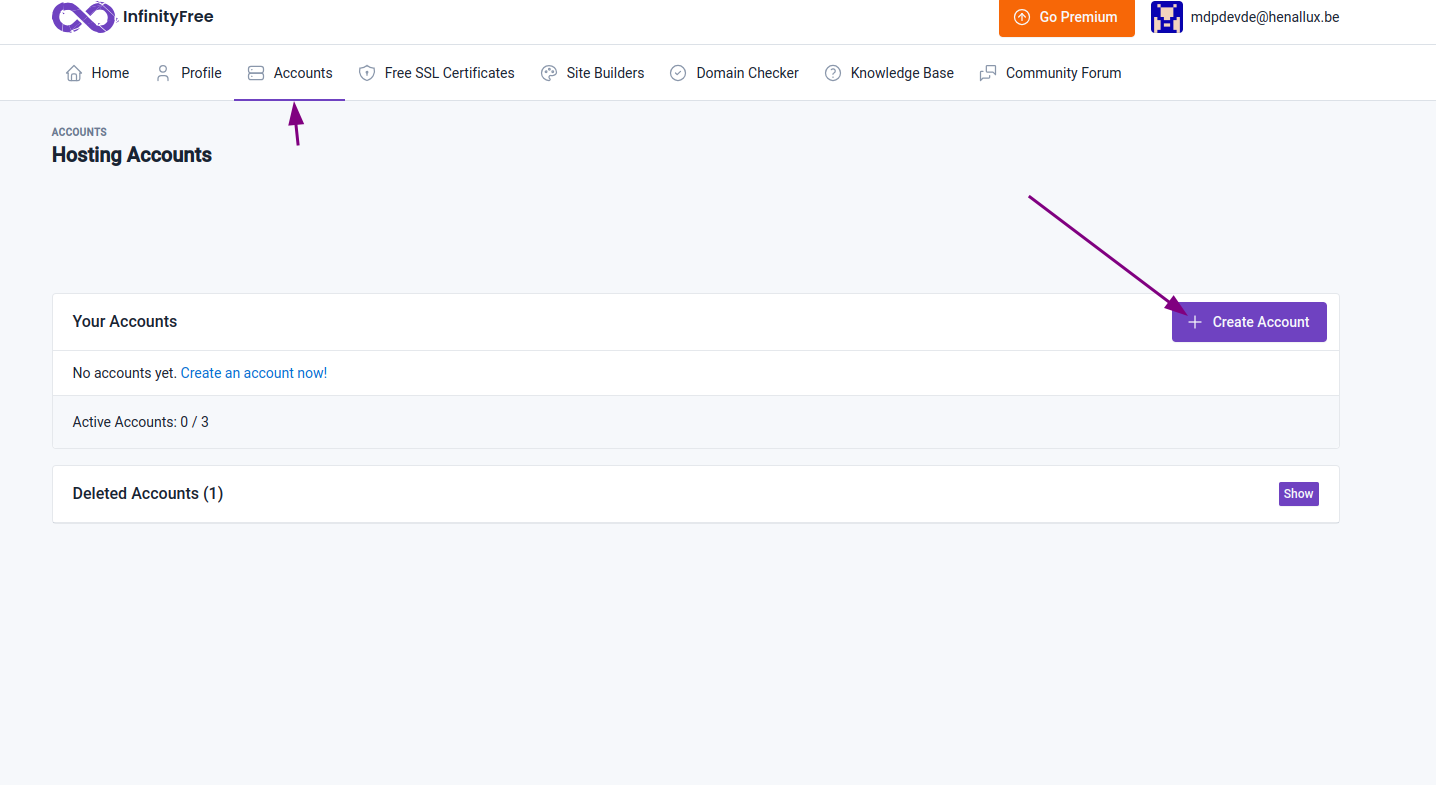Click the Accounts server icon

(x=256, y=73)
